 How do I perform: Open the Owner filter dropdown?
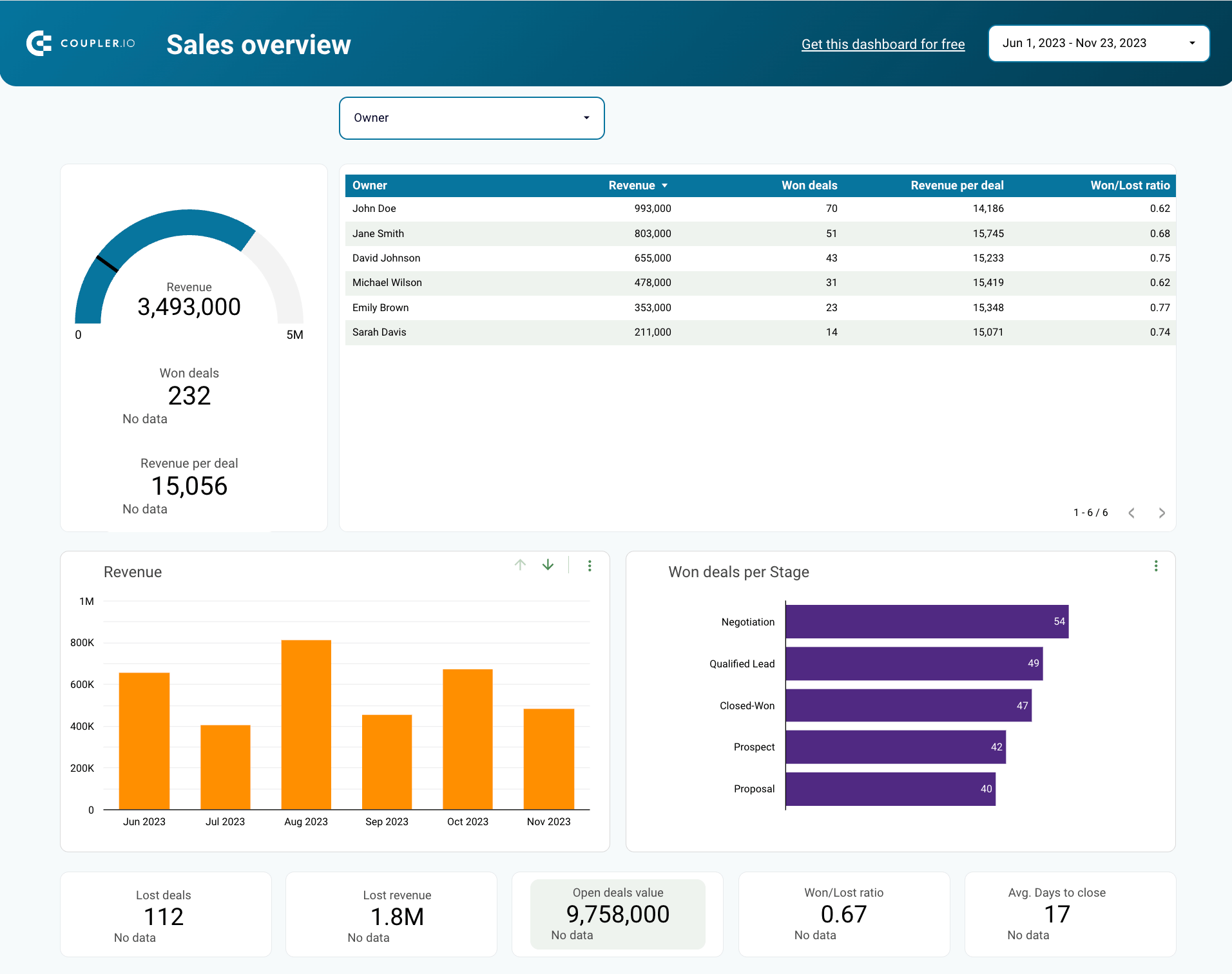pos(471,118)
